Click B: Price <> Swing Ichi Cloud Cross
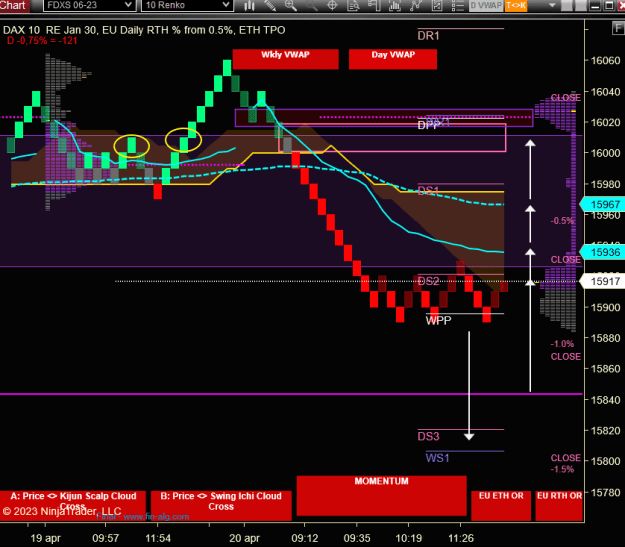 pyautogui.click(x=221, y=506)
